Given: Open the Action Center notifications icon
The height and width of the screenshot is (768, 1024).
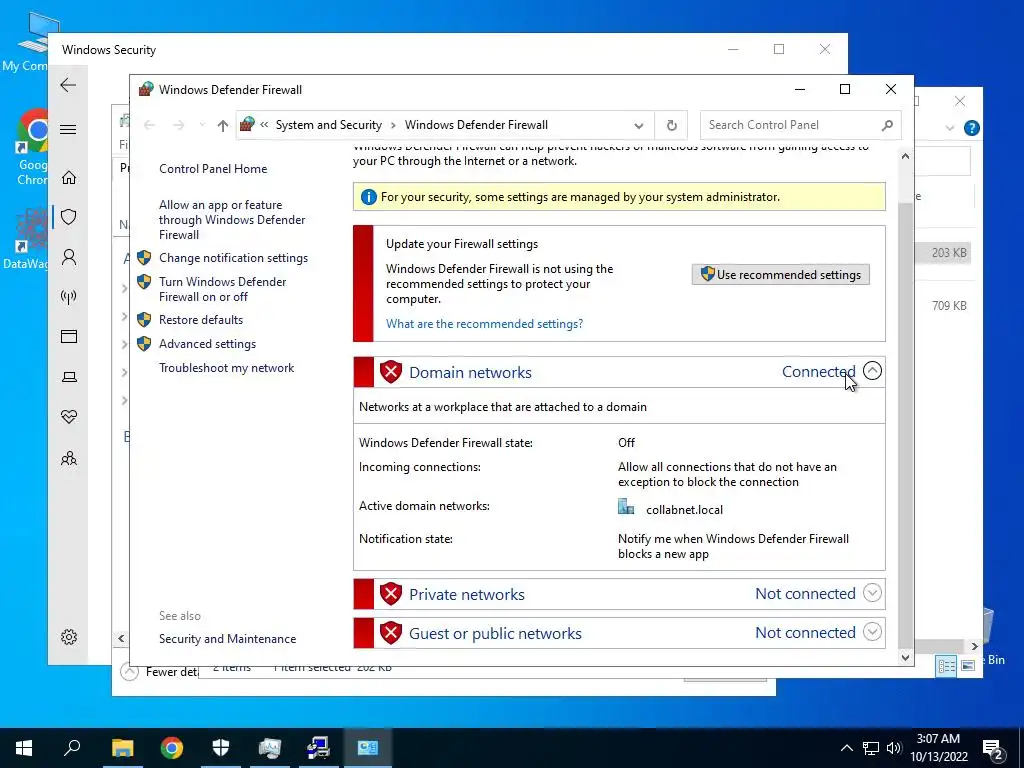Looking at the screenshot, I should tap(993, 749).
